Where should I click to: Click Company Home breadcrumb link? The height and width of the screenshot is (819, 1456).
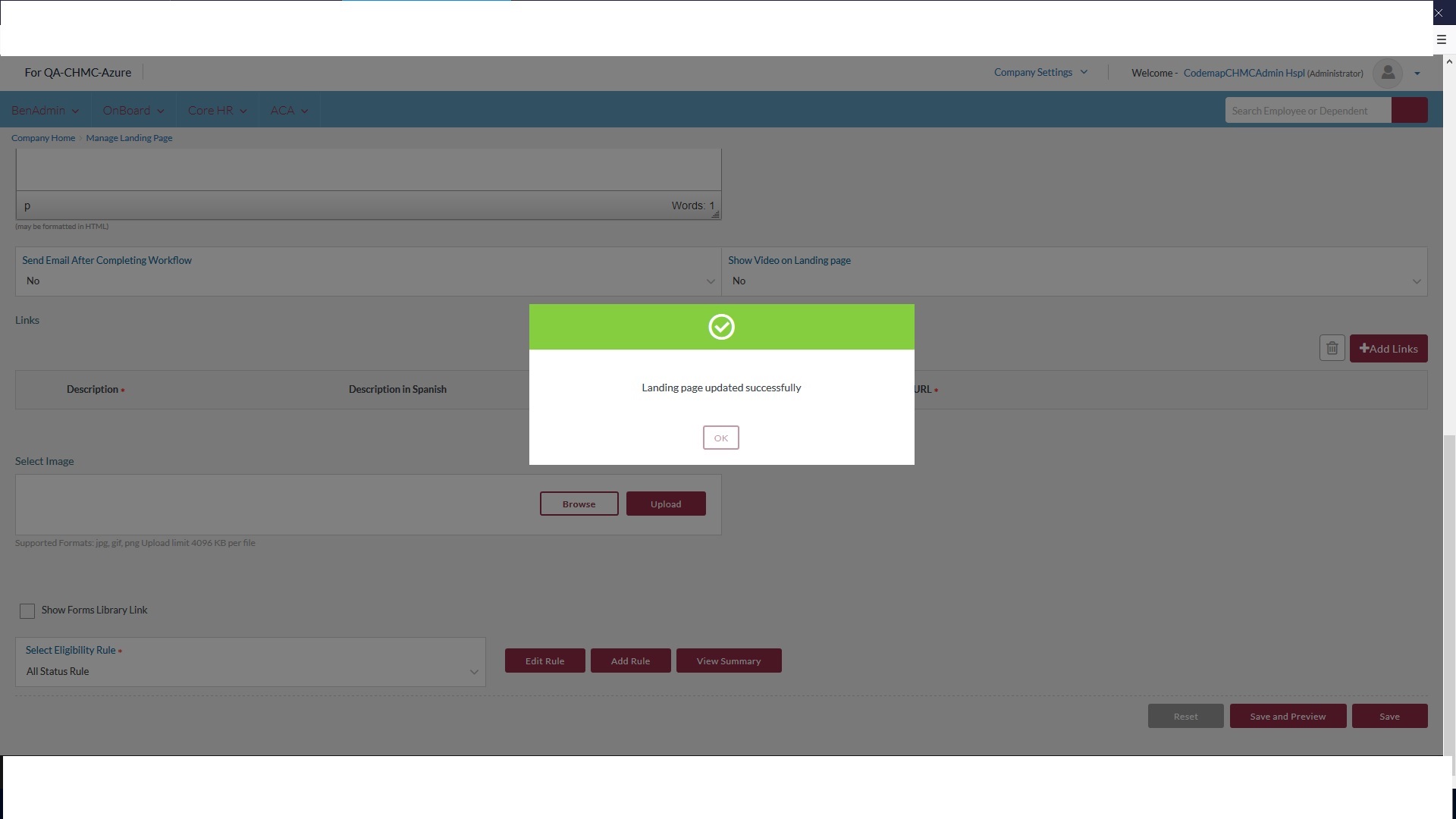point(43,138)
